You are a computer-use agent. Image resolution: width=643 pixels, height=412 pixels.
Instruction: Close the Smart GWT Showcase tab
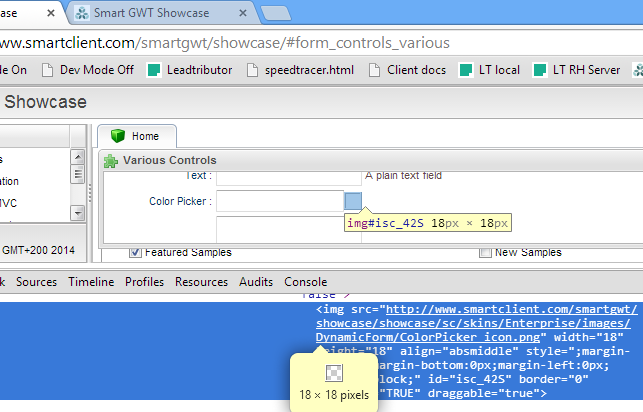241,13
